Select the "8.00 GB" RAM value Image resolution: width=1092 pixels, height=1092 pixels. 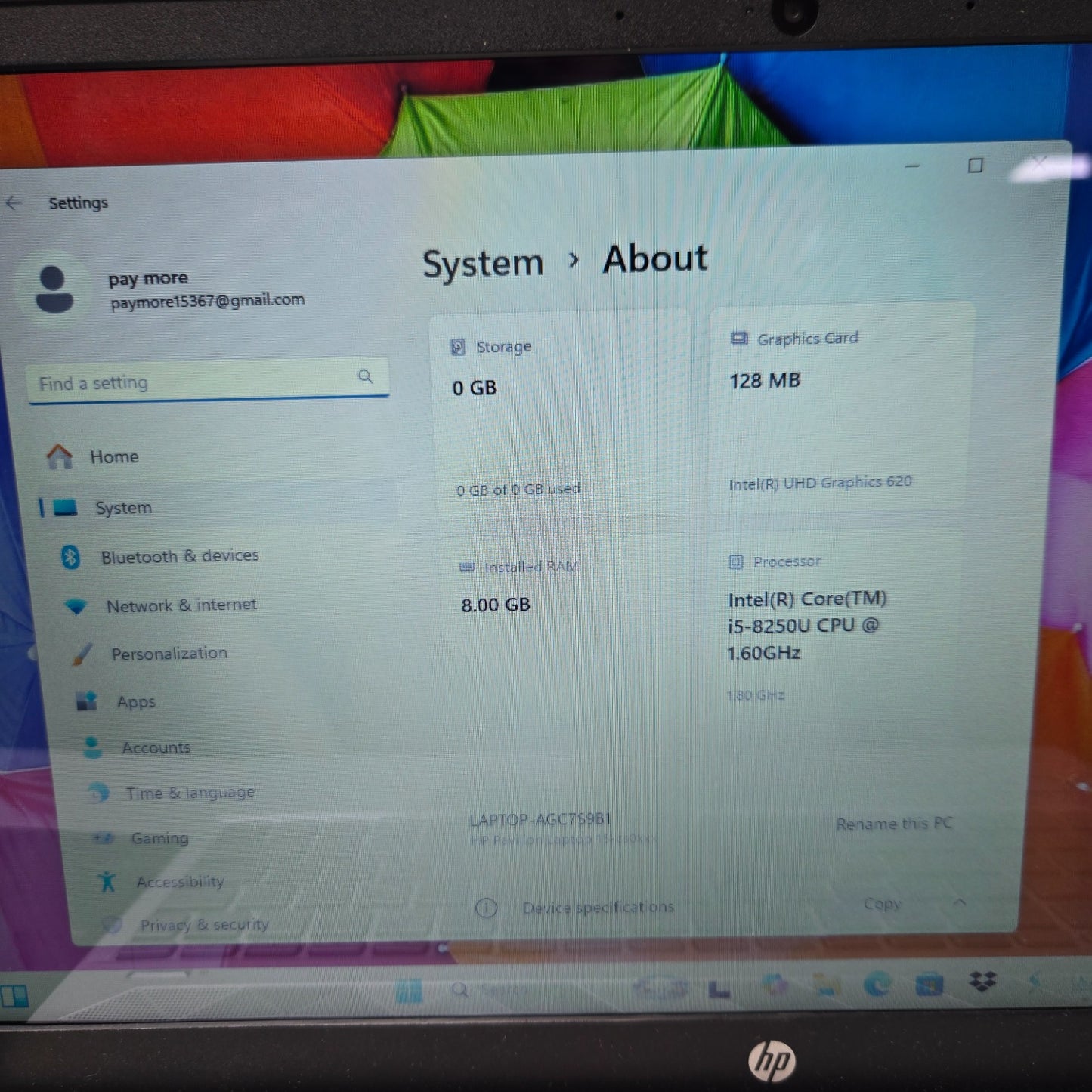[496, 605]
